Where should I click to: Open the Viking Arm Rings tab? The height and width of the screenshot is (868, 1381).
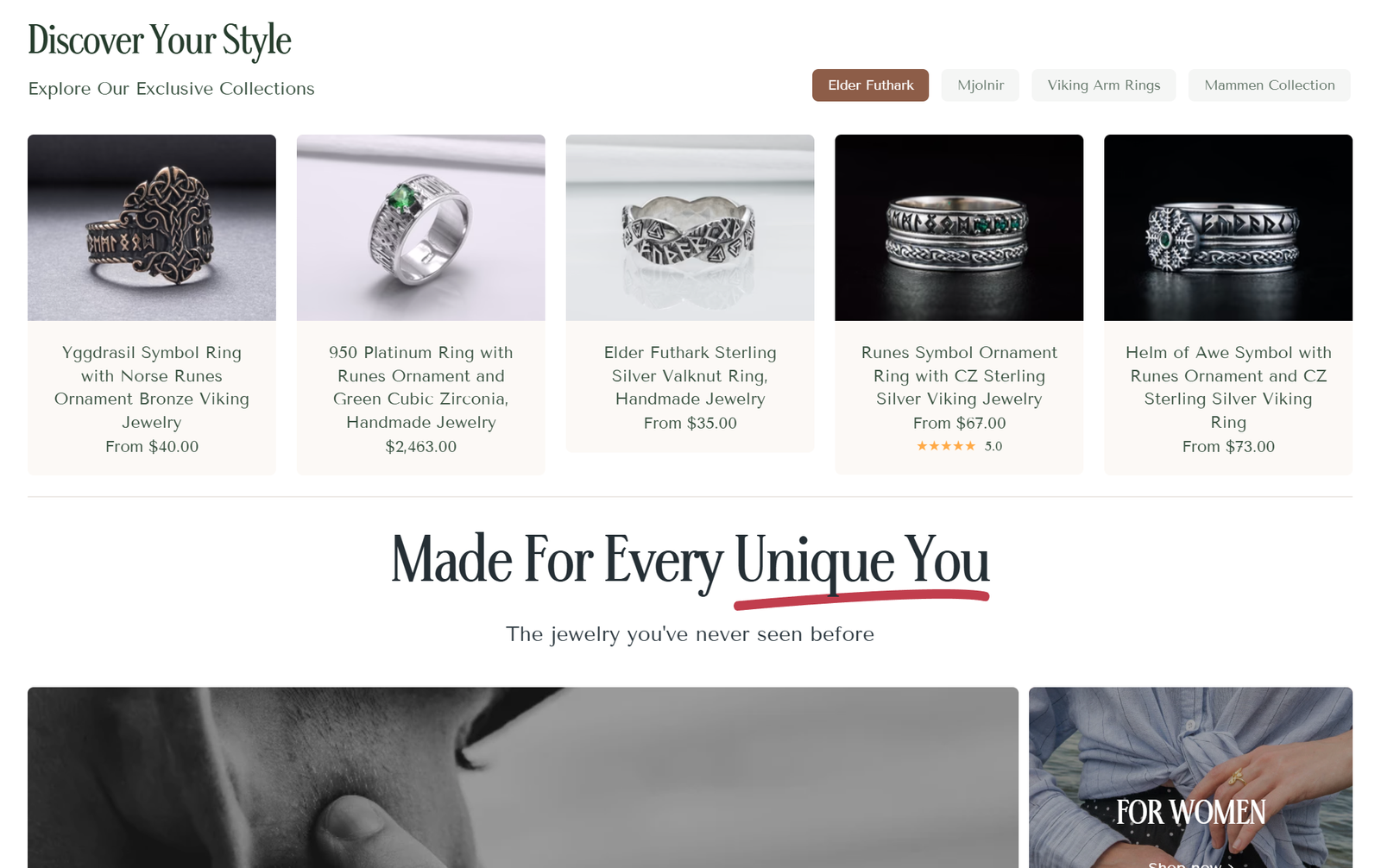(x=1104, y=85)
